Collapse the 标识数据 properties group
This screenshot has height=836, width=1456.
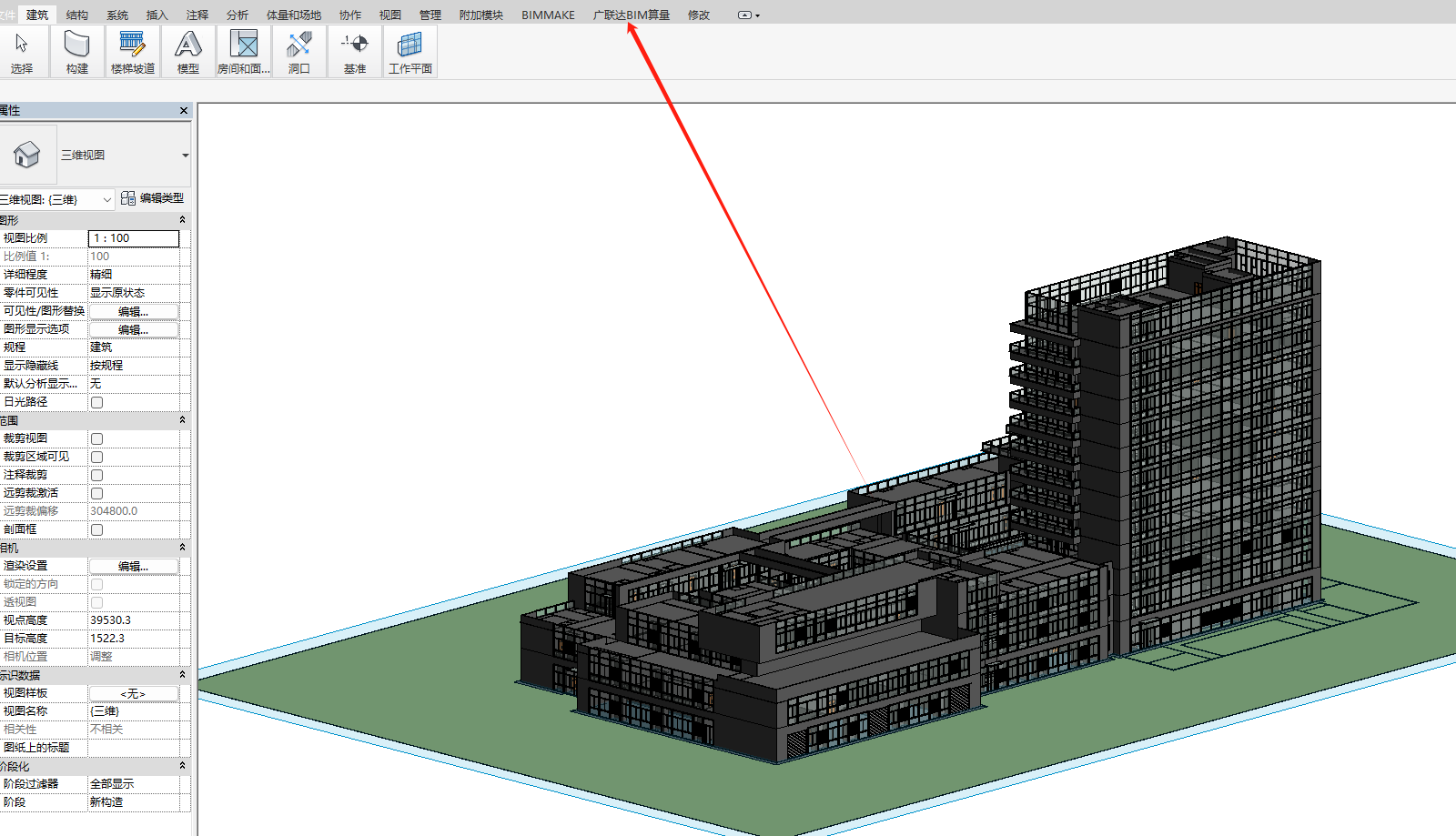[x=182, y=675]
